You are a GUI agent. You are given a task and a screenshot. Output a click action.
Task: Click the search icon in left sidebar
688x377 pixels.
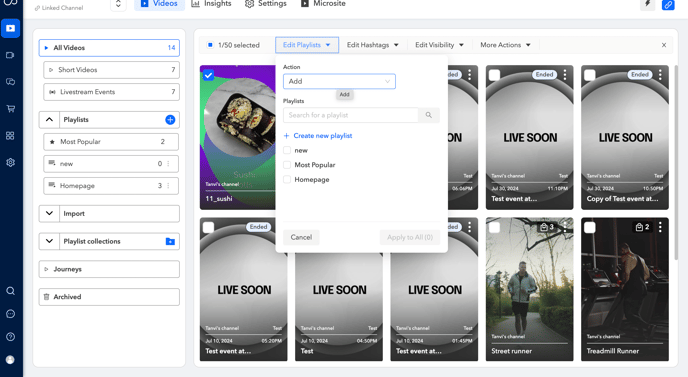(x=11, y=291)
